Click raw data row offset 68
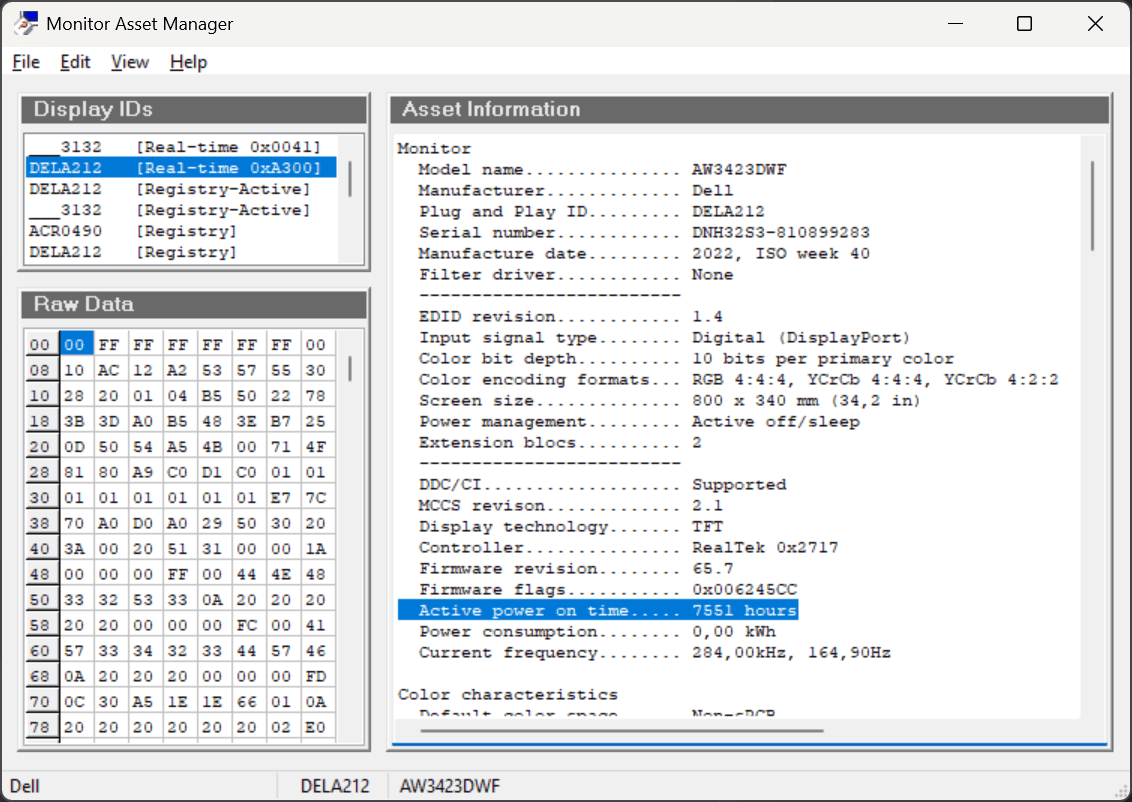Screen dimensions: 1132x802 pos(40,676)
